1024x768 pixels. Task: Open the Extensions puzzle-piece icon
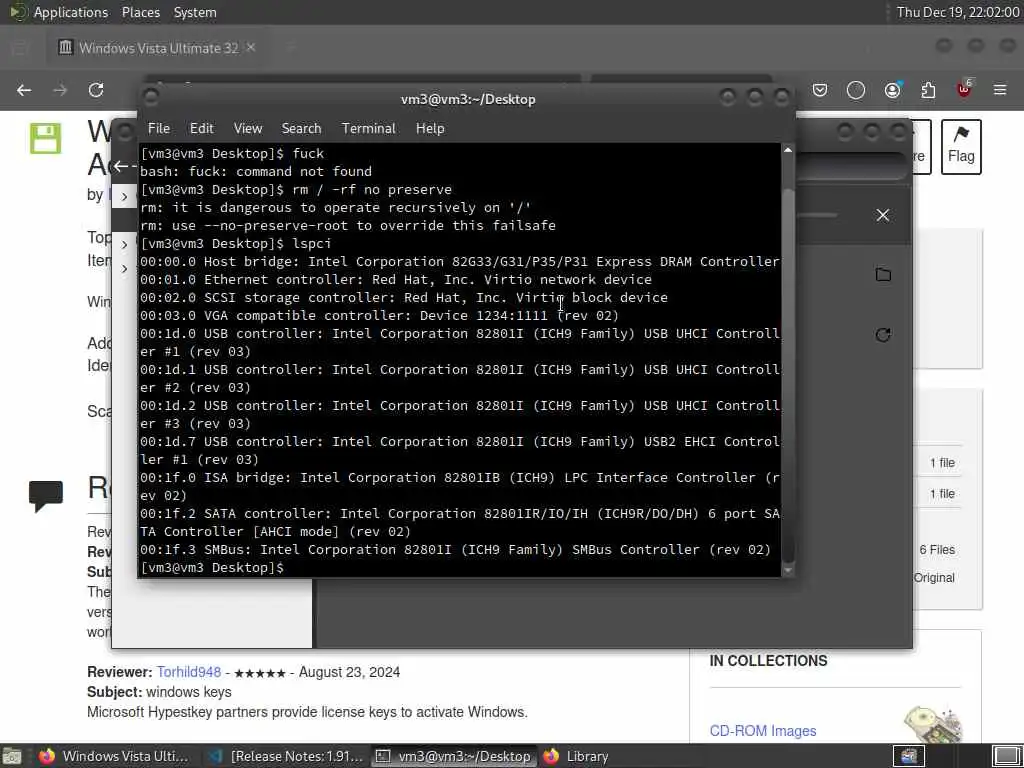(928, 90)
